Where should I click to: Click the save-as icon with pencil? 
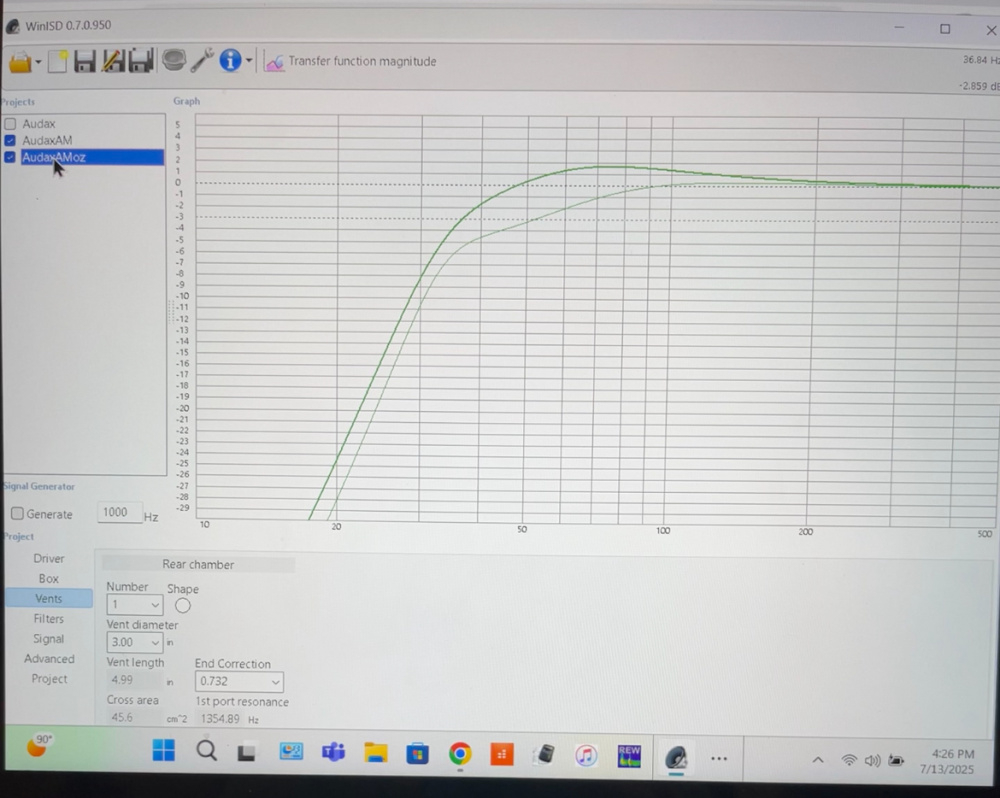point(113,62)
